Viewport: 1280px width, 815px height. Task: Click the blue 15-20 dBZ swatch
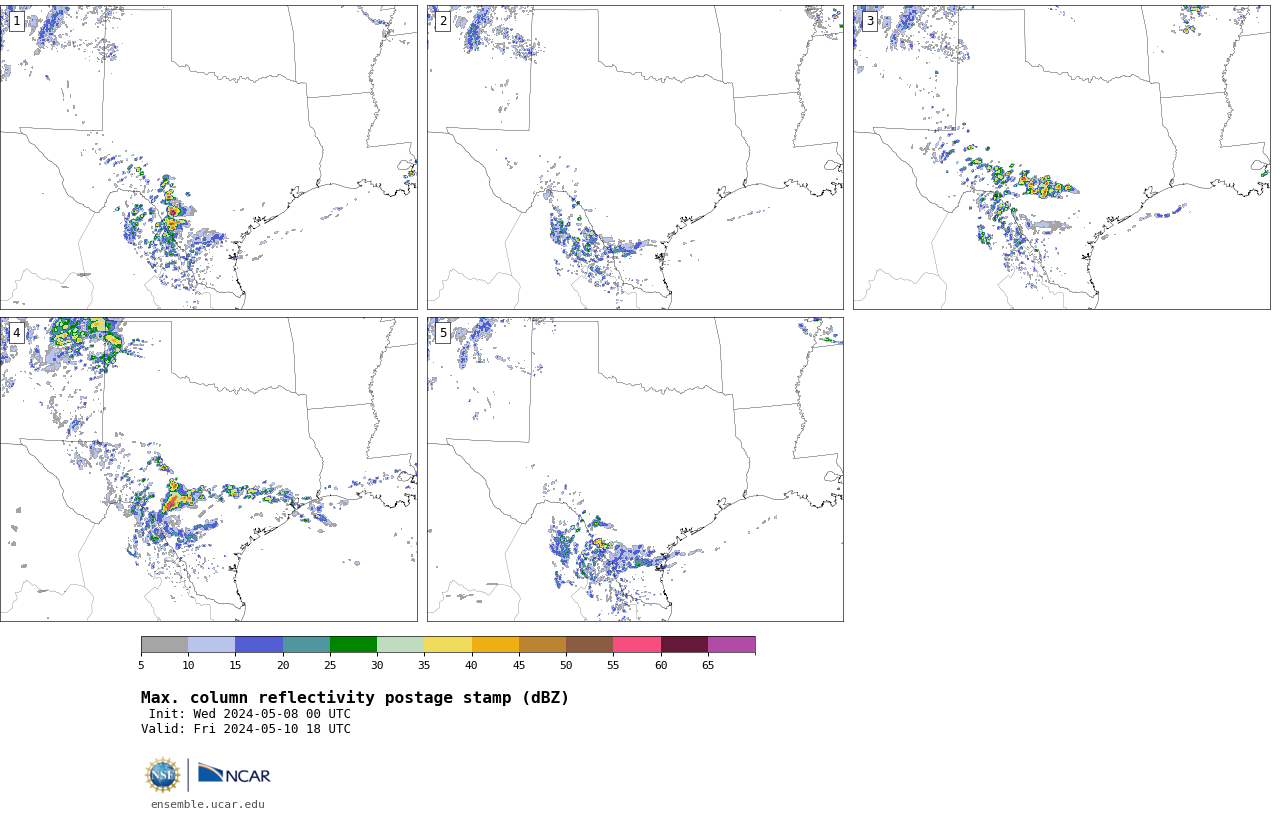click(259, 644)
